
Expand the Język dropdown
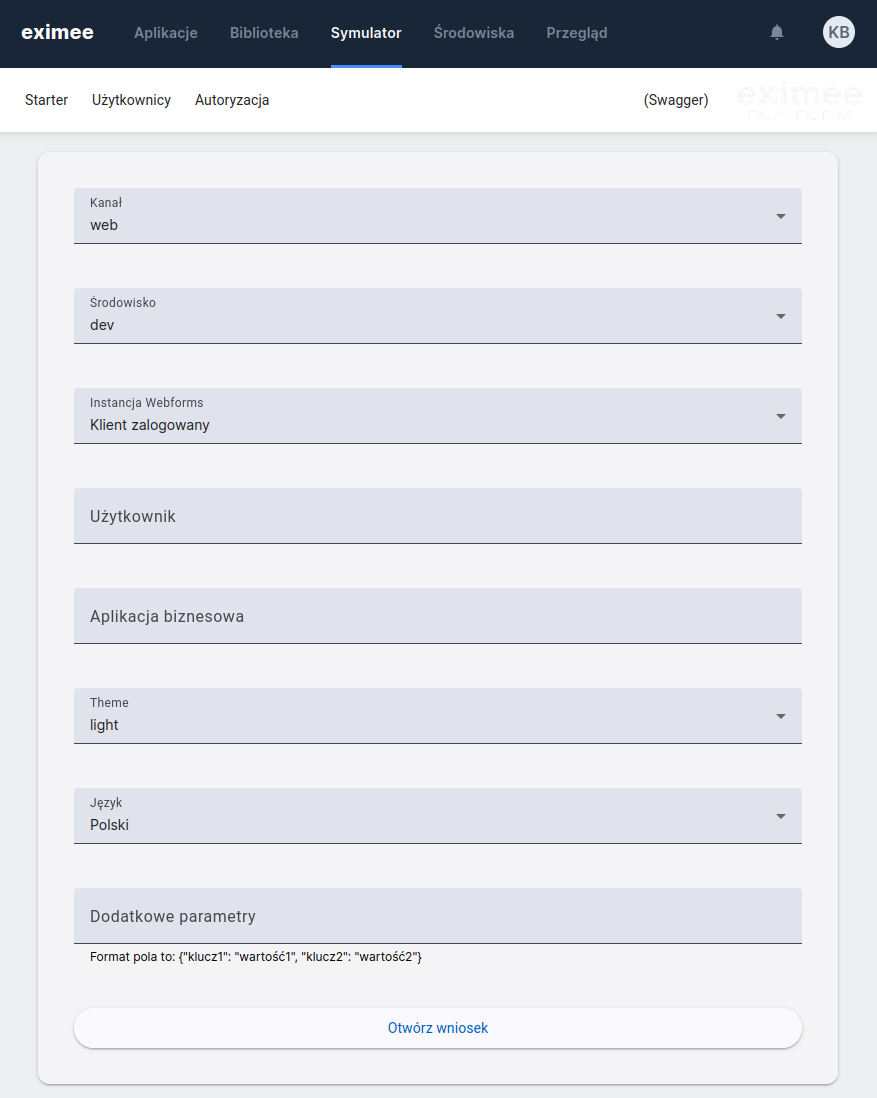pyautogui.click(x=437, y=816)
